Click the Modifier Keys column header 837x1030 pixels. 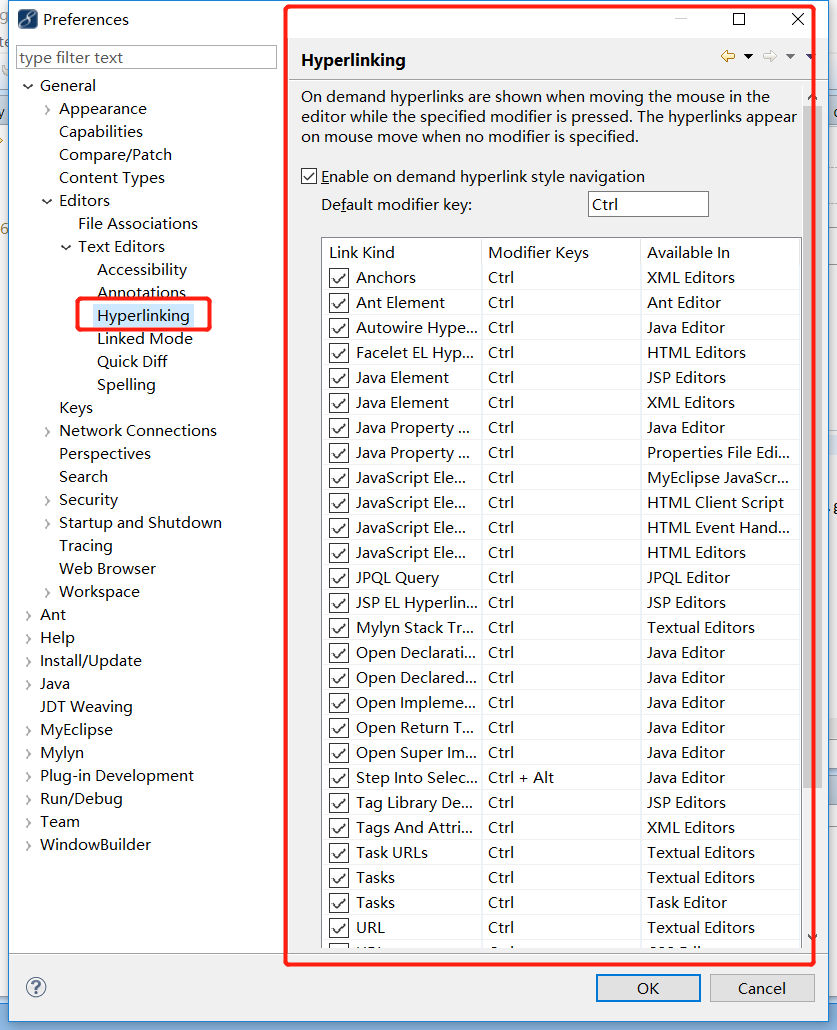click(x=561, y=252)
